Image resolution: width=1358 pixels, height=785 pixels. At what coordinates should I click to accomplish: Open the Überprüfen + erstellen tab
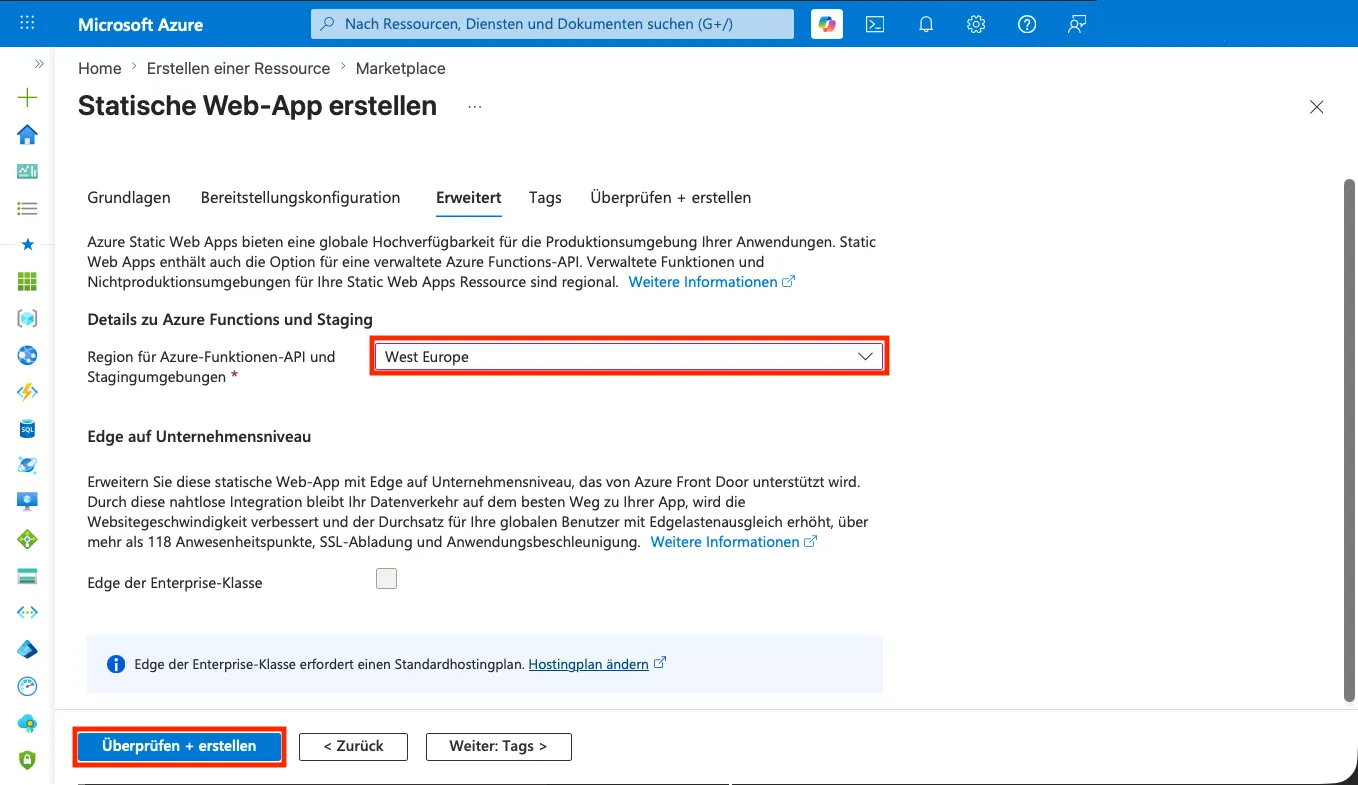[671, 197]
